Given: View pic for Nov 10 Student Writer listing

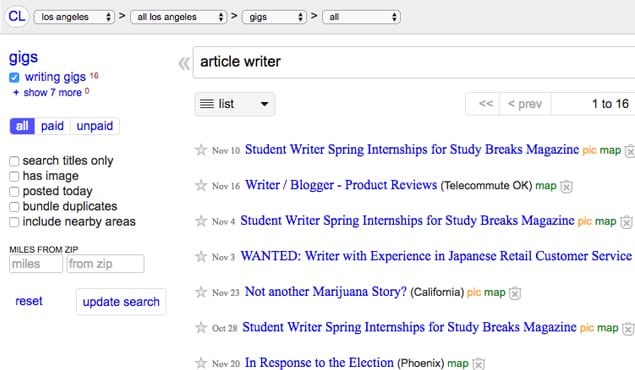Looking at the screenshot, I should [589, 151].
